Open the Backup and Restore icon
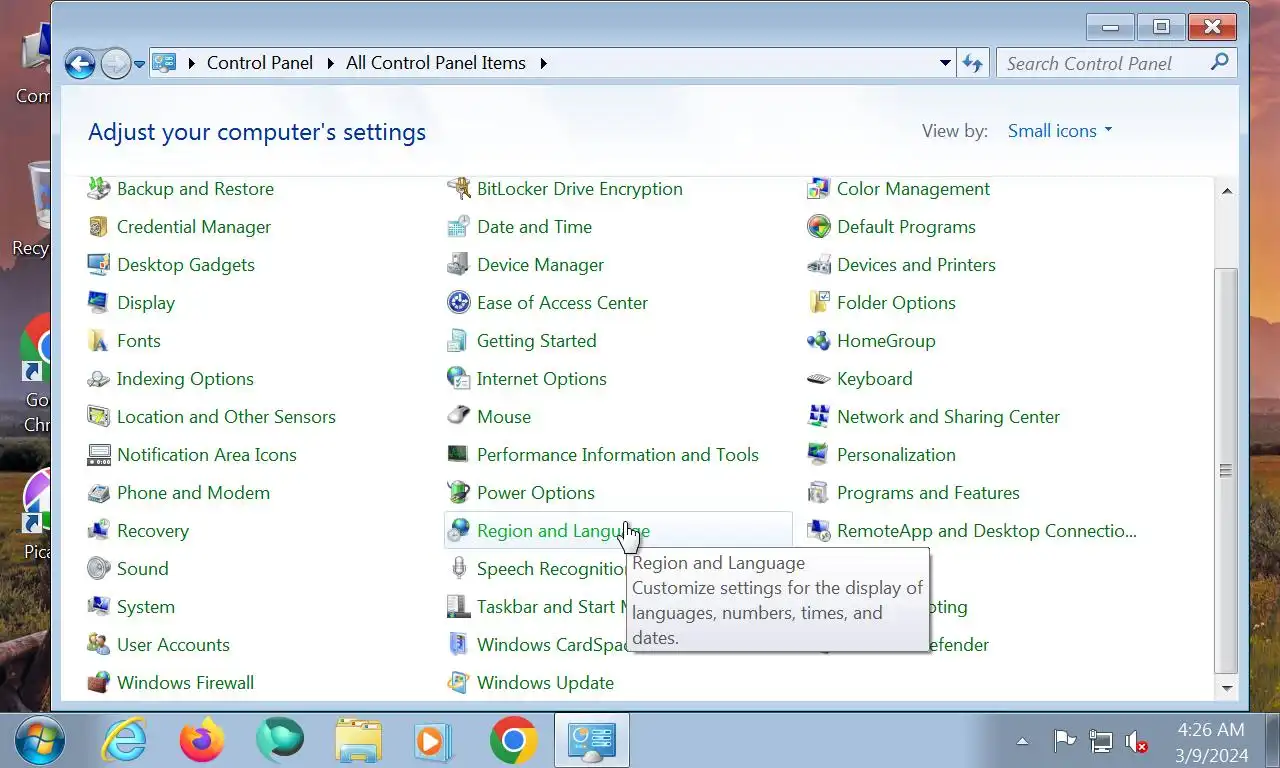 coord(98,188)
